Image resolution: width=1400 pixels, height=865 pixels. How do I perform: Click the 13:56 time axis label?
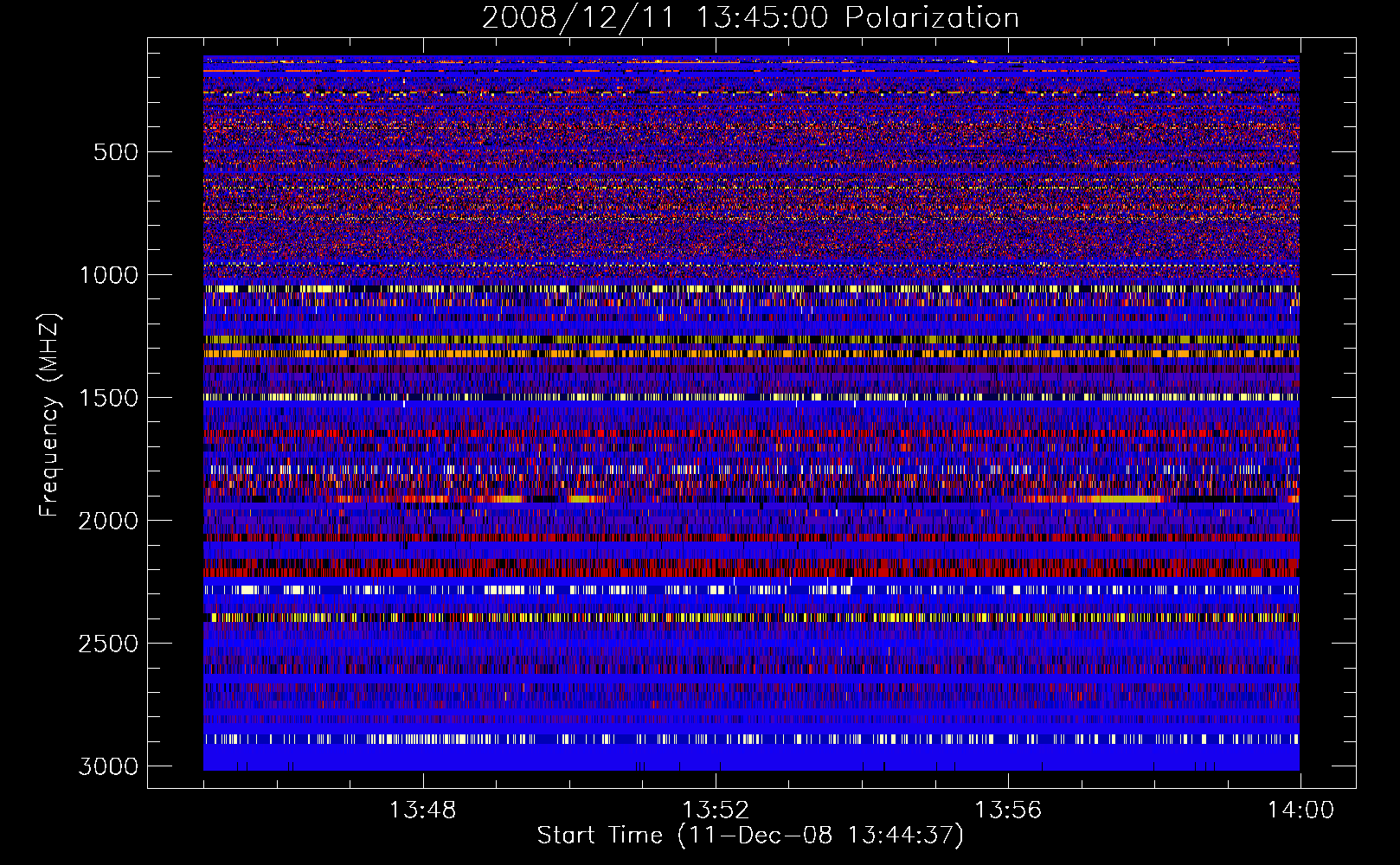point(1008,811)
